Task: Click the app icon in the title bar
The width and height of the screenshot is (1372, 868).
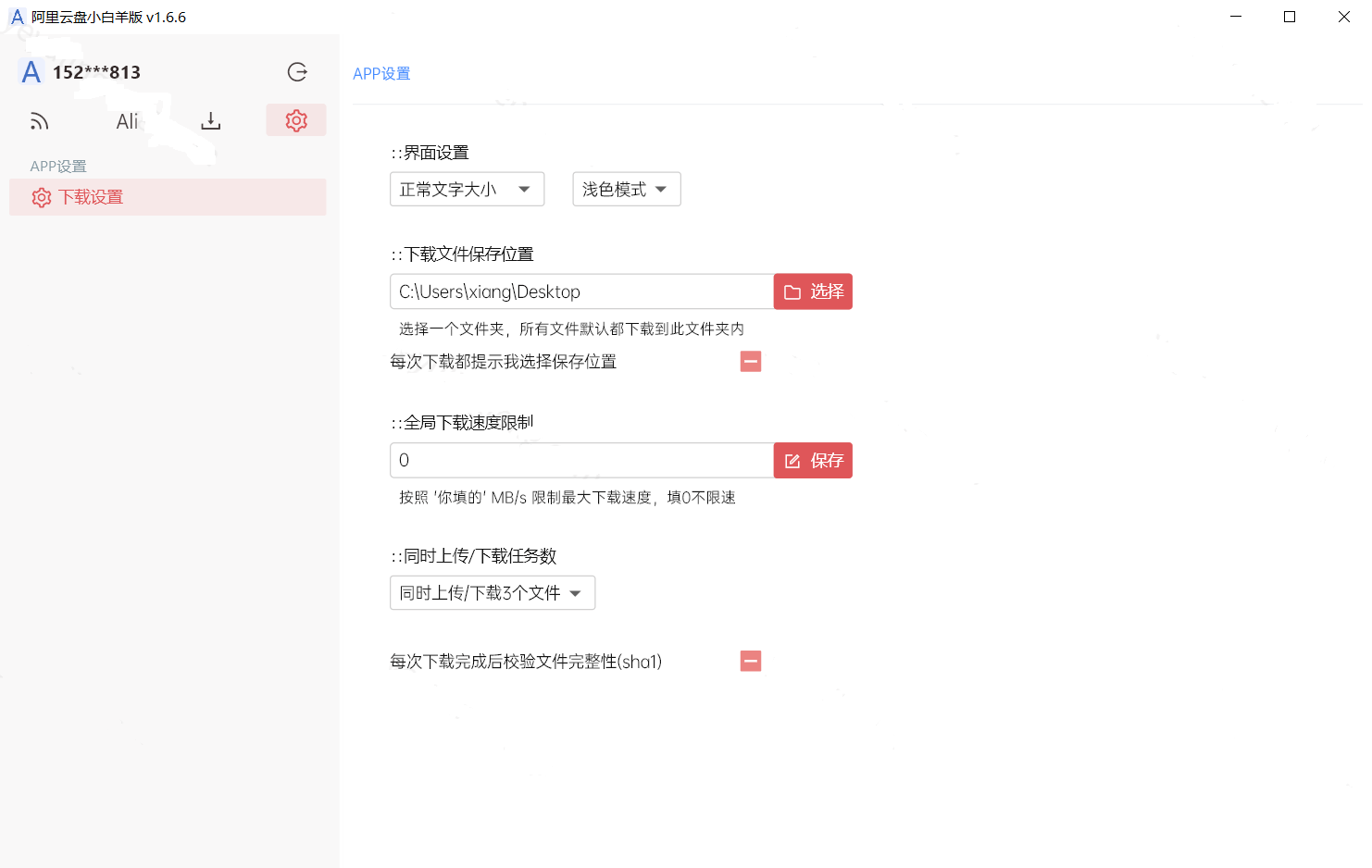Action: (x=17, y=17)
